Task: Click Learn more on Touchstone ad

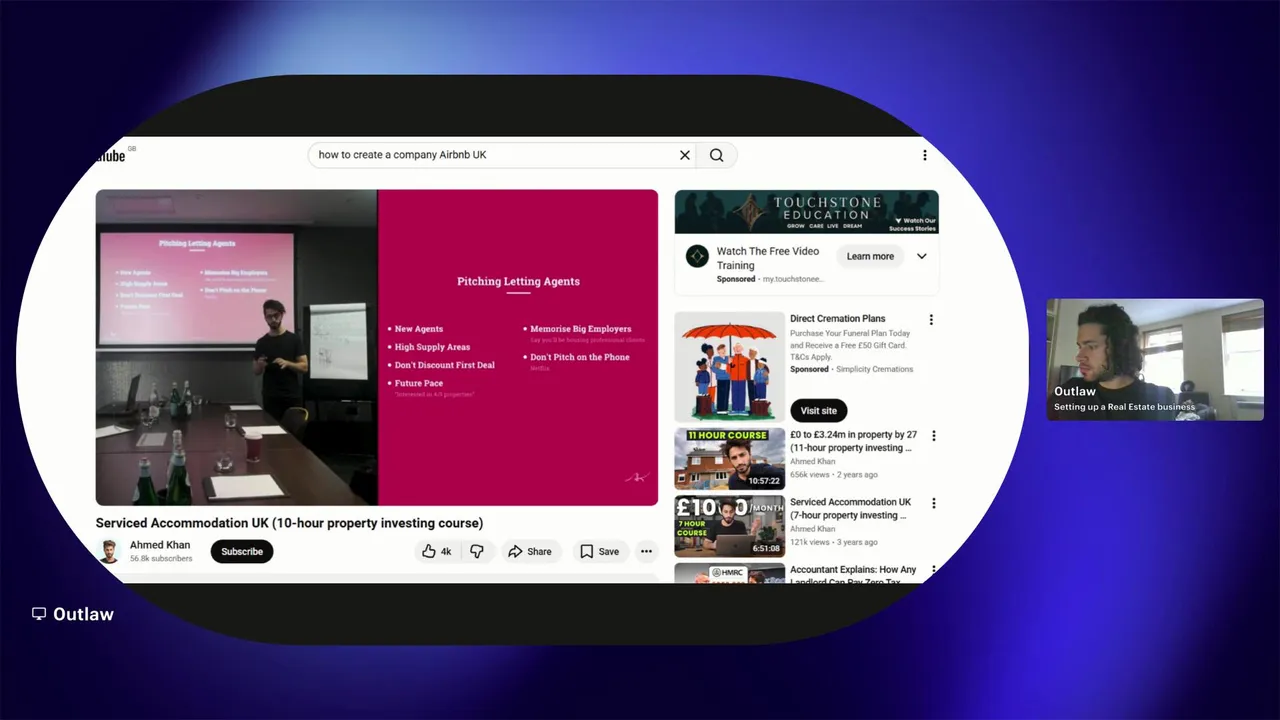Action: click(870, 256)
